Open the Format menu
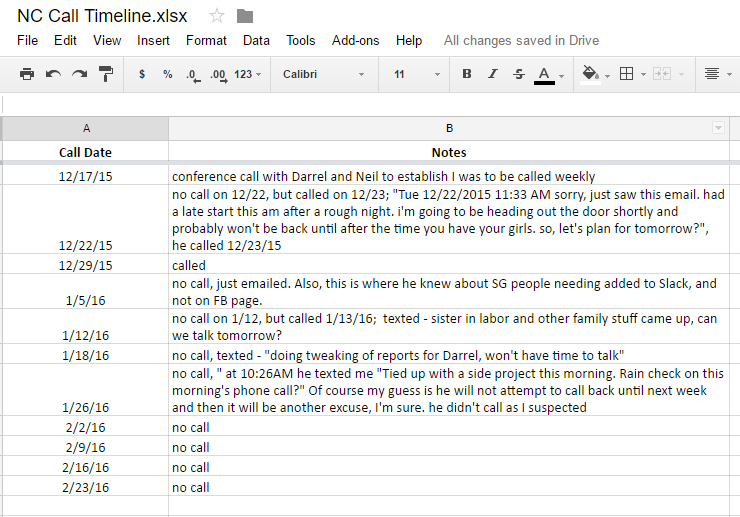 [206, 41]
